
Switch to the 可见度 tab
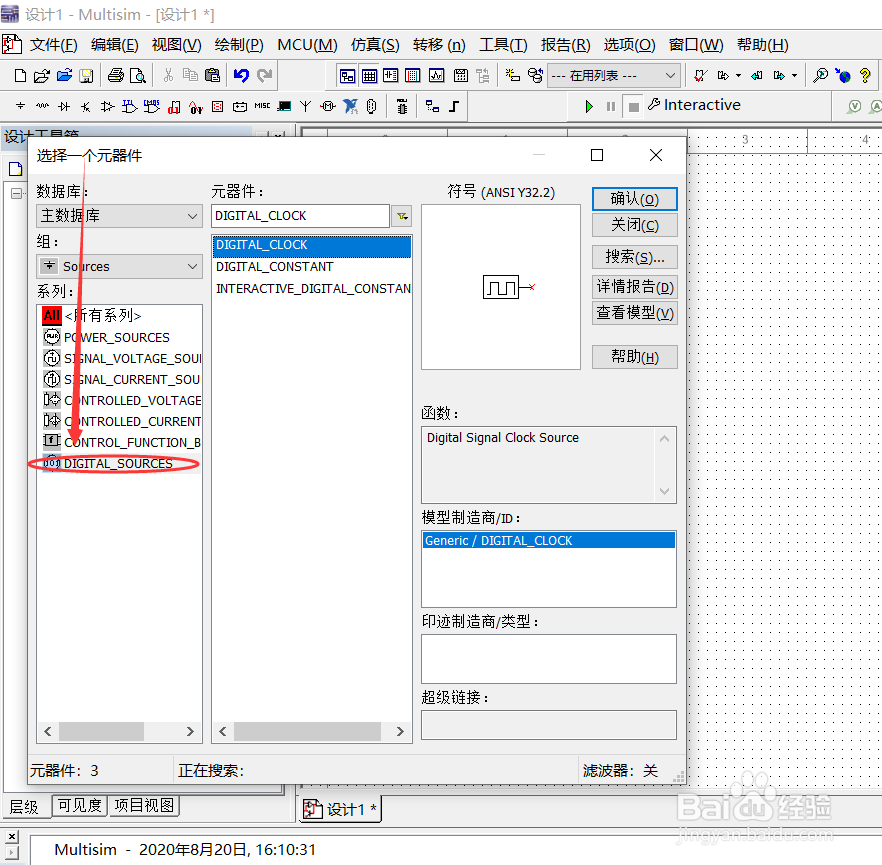pos(80,805)
